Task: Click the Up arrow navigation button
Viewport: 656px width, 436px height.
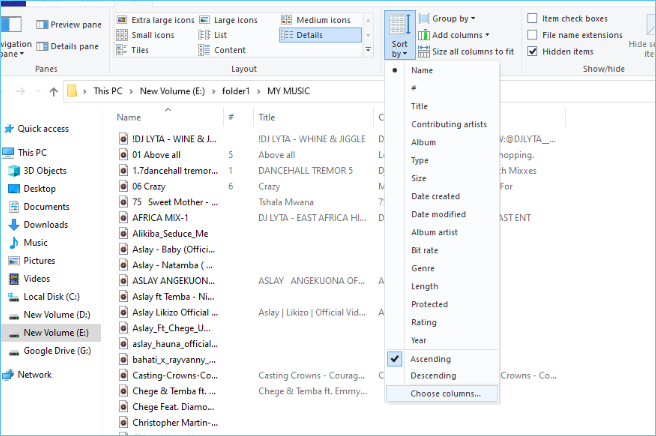Action: (51, 92)
